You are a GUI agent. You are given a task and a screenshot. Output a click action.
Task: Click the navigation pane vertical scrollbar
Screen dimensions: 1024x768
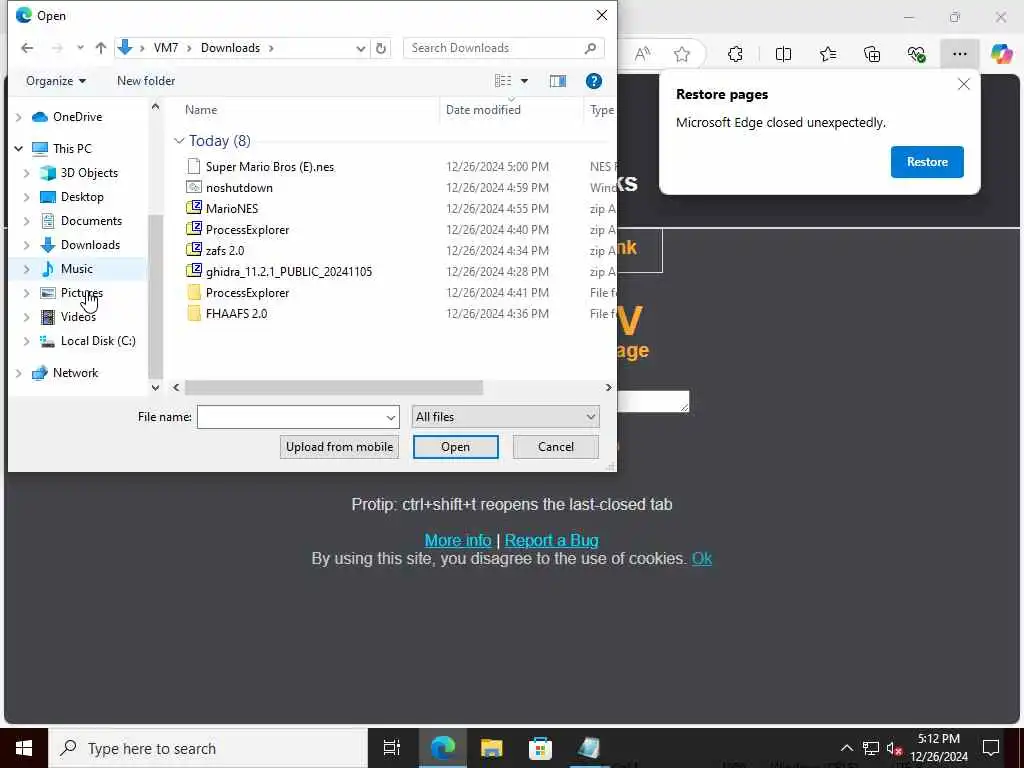point(155,296)
